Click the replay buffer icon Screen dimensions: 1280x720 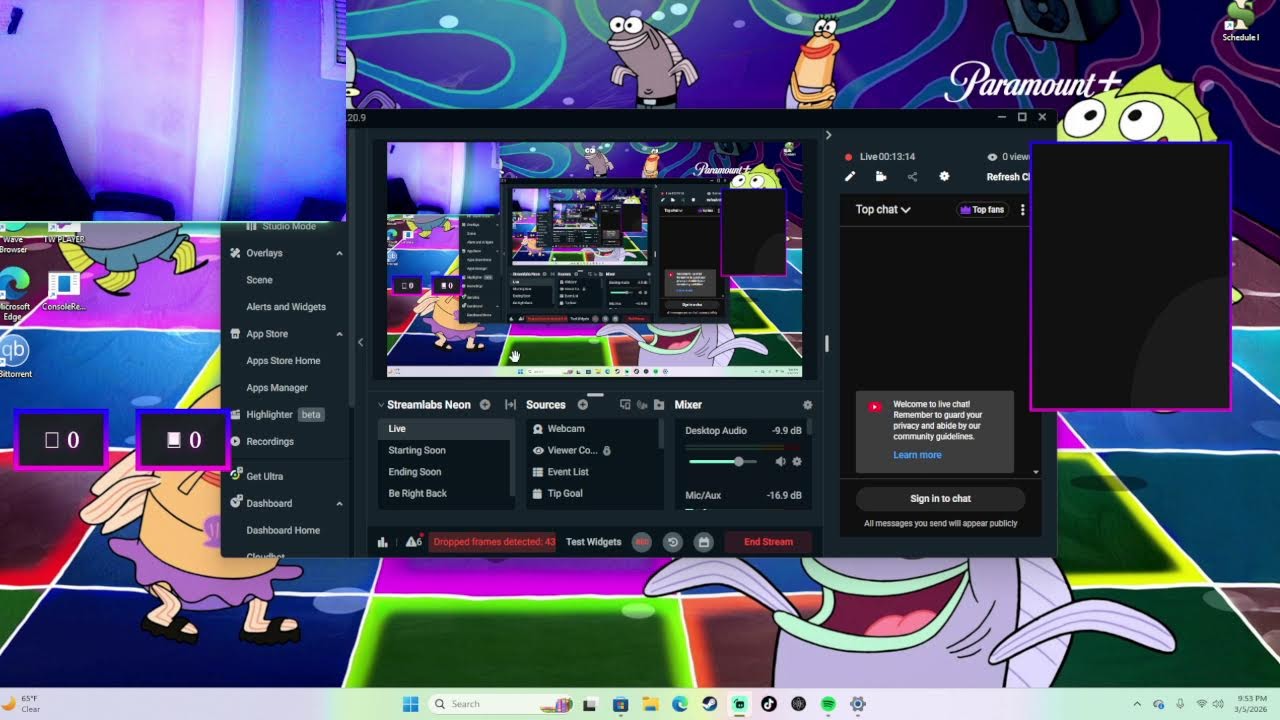point(673,542)
